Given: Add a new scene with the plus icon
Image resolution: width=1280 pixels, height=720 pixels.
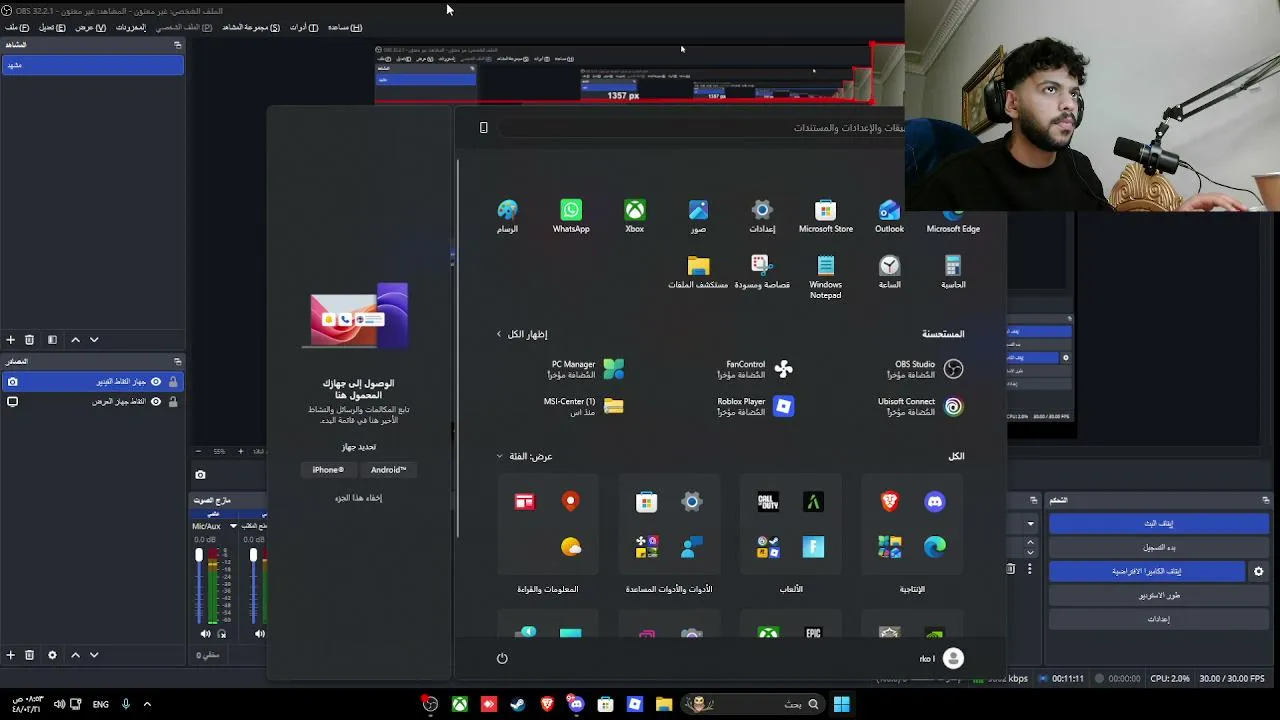Looking at the screenshot, I should tap(10, 340).
